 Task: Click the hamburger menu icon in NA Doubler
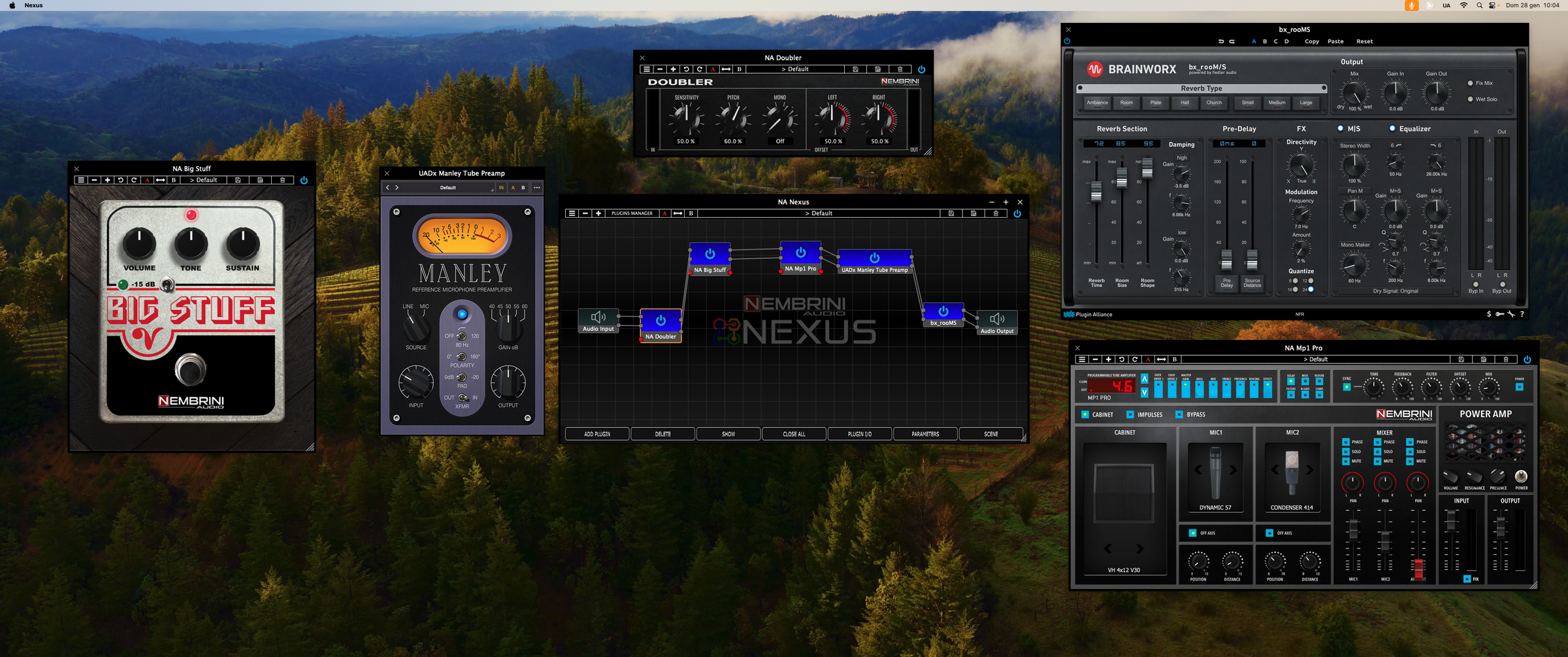pos(646,69)
